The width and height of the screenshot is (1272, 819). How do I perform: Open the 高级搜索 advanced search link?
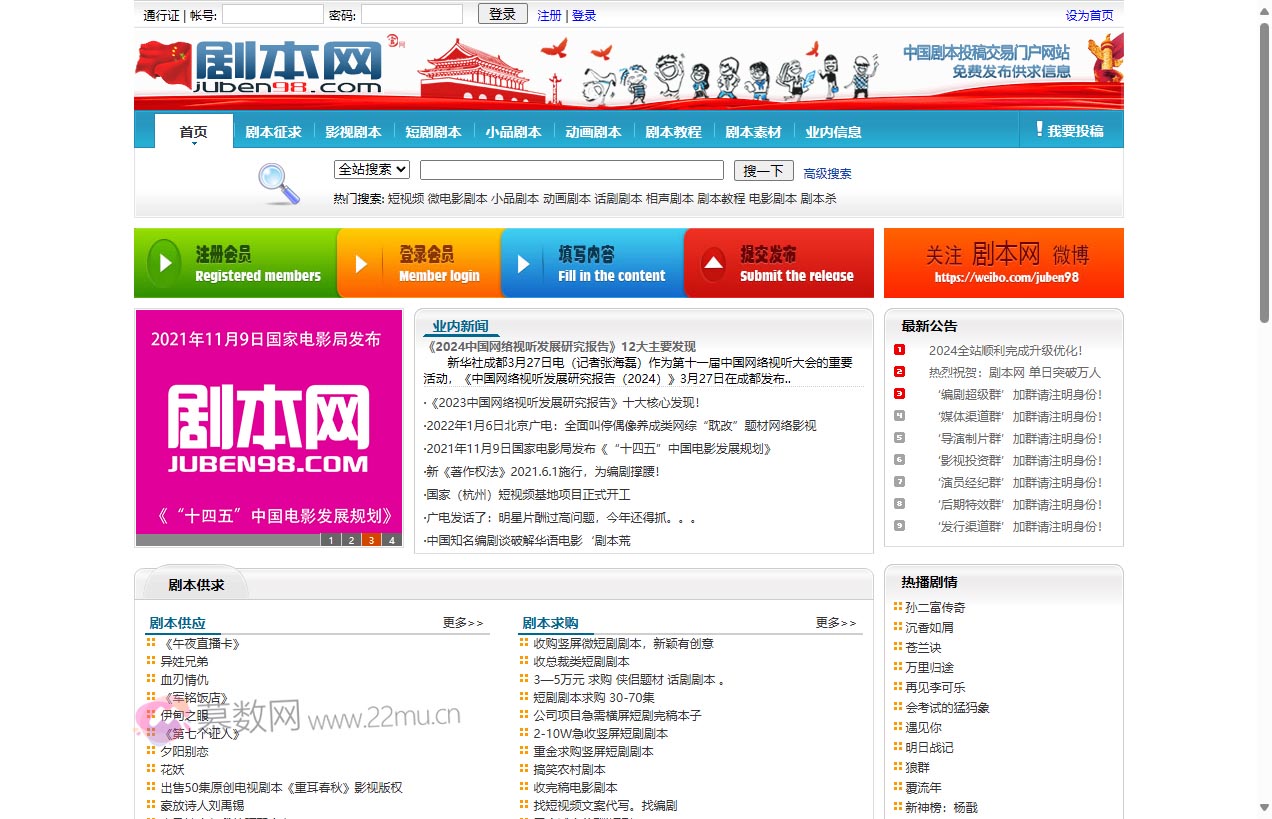pos(827,174)
